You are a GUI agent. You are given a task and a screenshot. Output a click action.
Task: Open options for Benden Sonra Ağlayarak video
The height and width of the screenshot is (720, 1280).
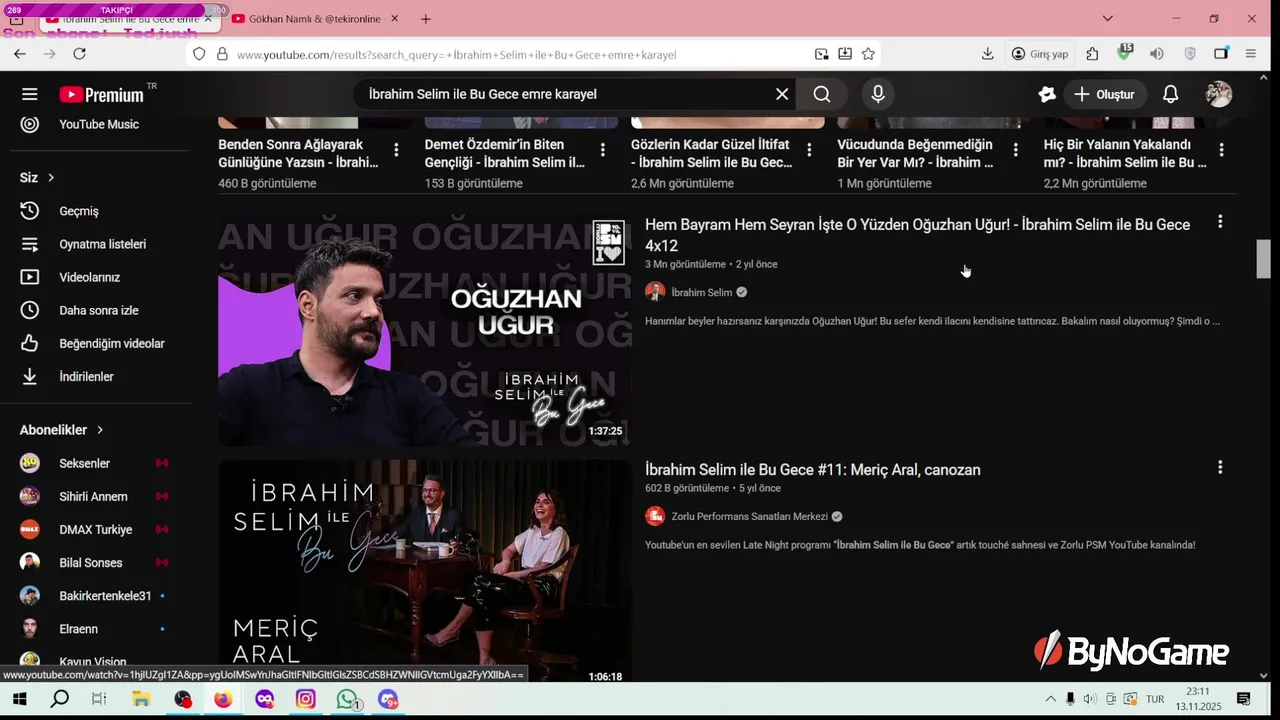(396, 150)
